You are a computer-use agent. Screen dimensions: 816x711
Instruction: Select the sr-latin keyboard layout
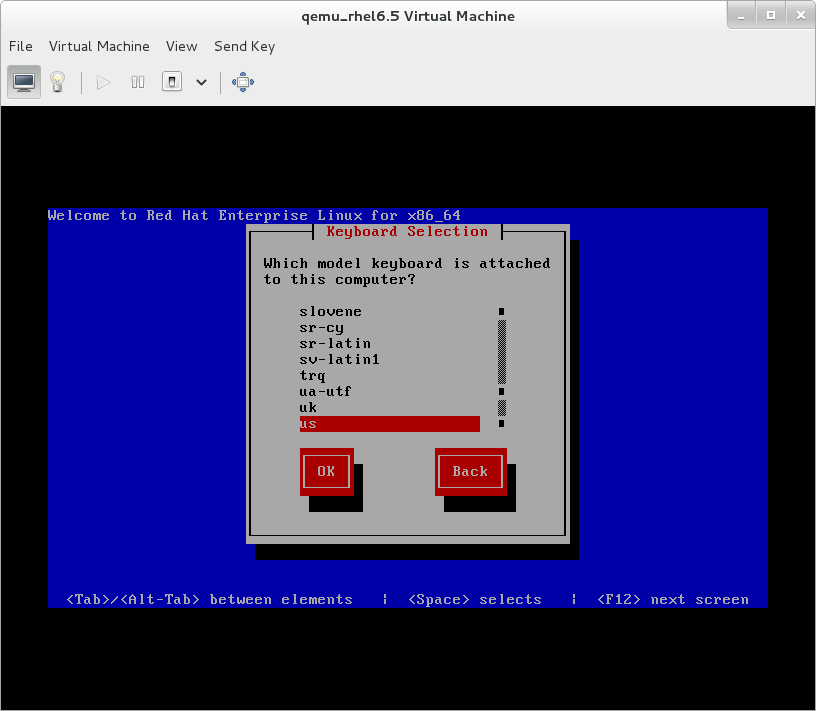click(390, 344)
